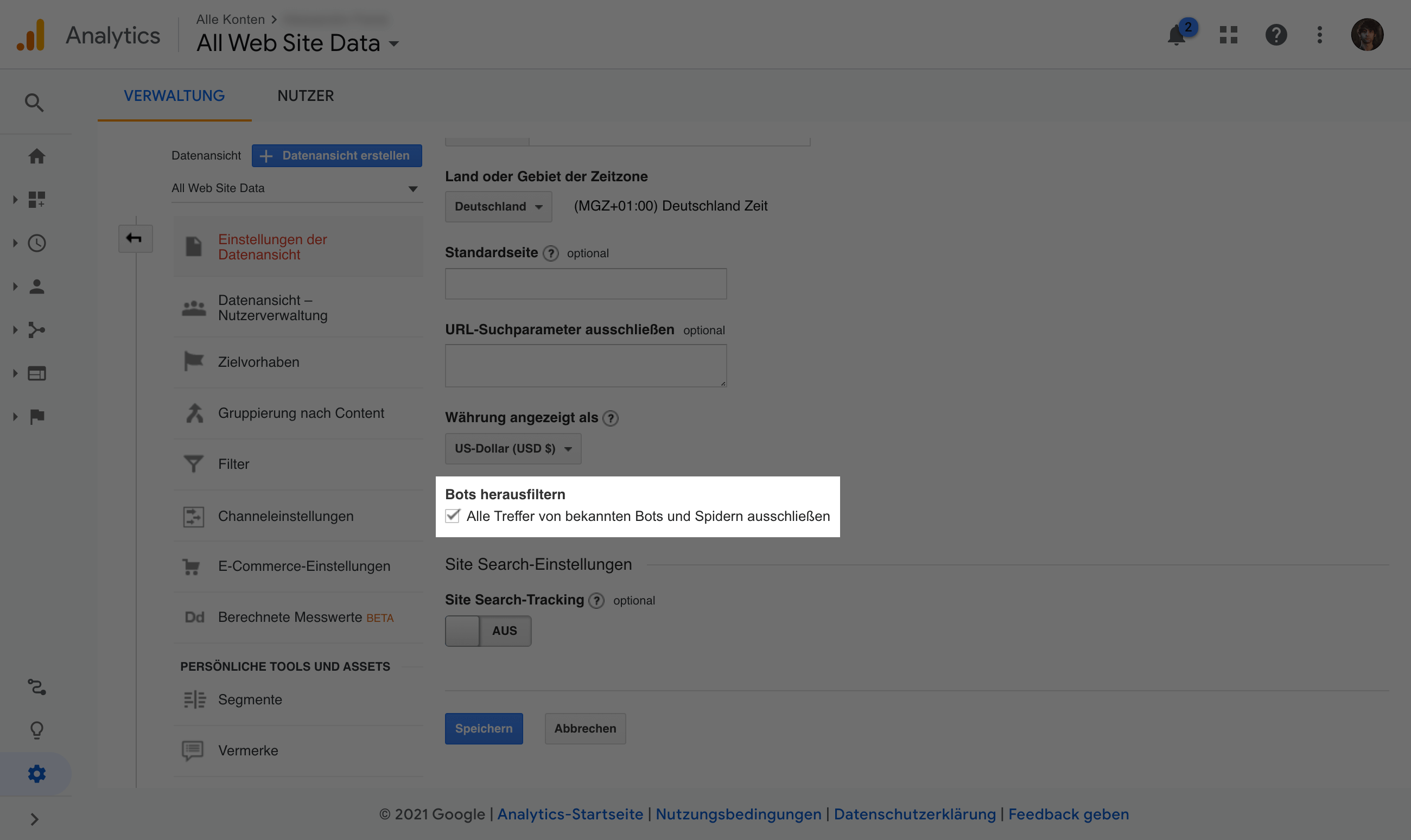Screen dimensions: 1411x840
Task: Open the US-Dollar currency dropdown
Action: click(x=512, y=449)
